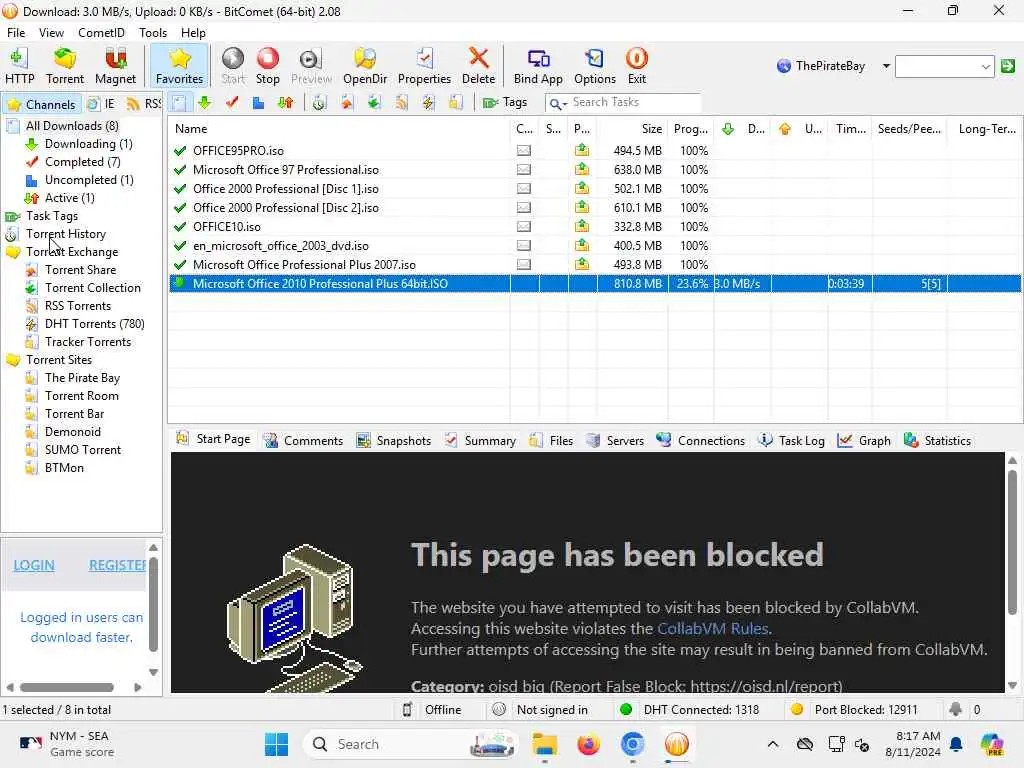Add a Magnet link via toolbar
1024x768 pixels.
point(115,66)
